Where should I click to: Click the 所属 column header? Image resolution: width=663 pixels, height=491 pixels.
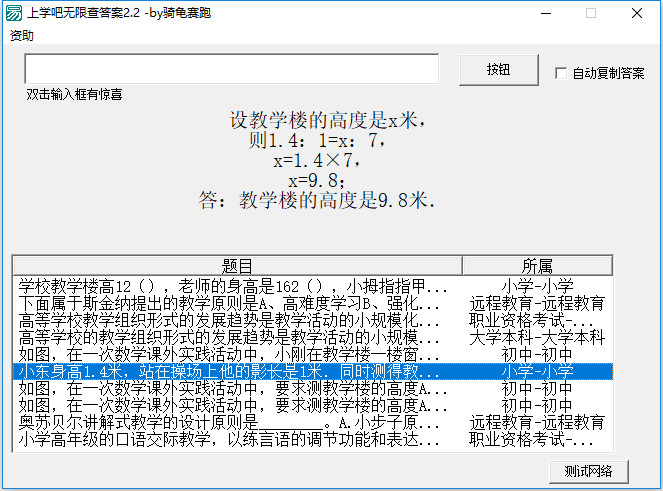click(537, 265)
